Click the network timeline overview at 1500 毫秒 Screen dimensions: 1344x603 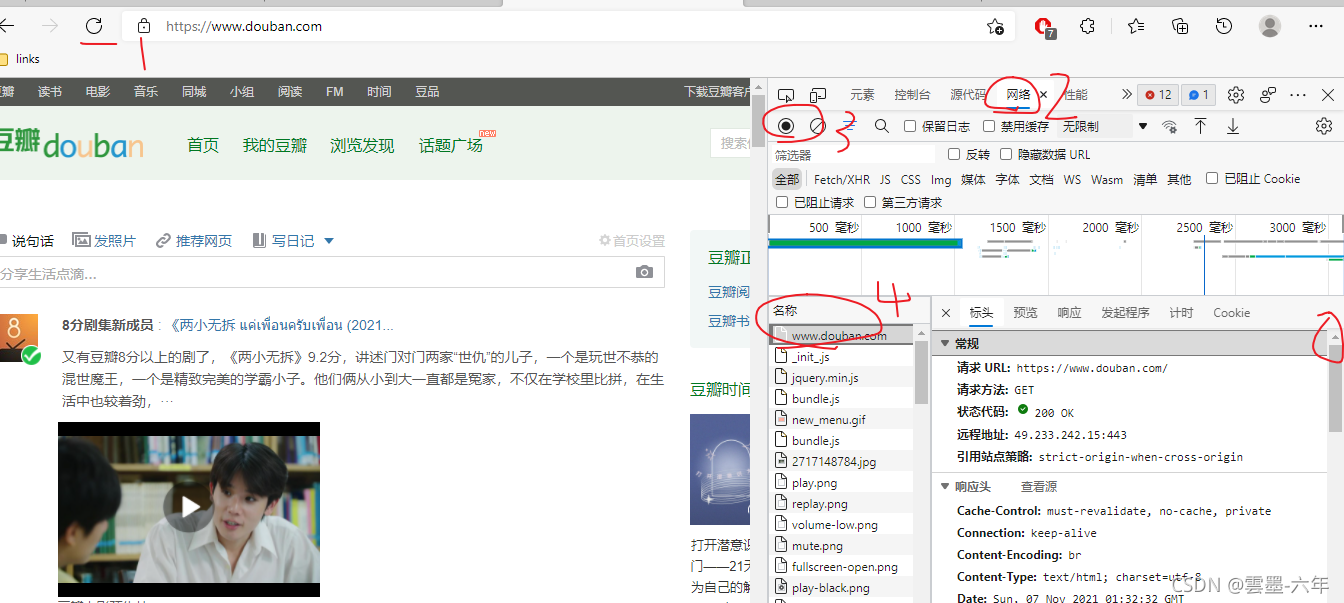click(x=1018, y=228)
